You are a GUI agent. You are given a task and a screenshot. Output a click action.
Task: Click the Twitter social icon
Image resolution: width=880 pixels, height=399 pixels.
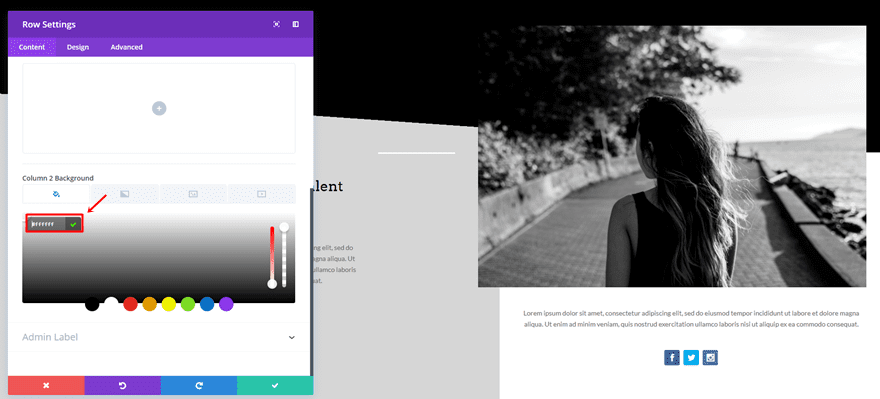691,357
